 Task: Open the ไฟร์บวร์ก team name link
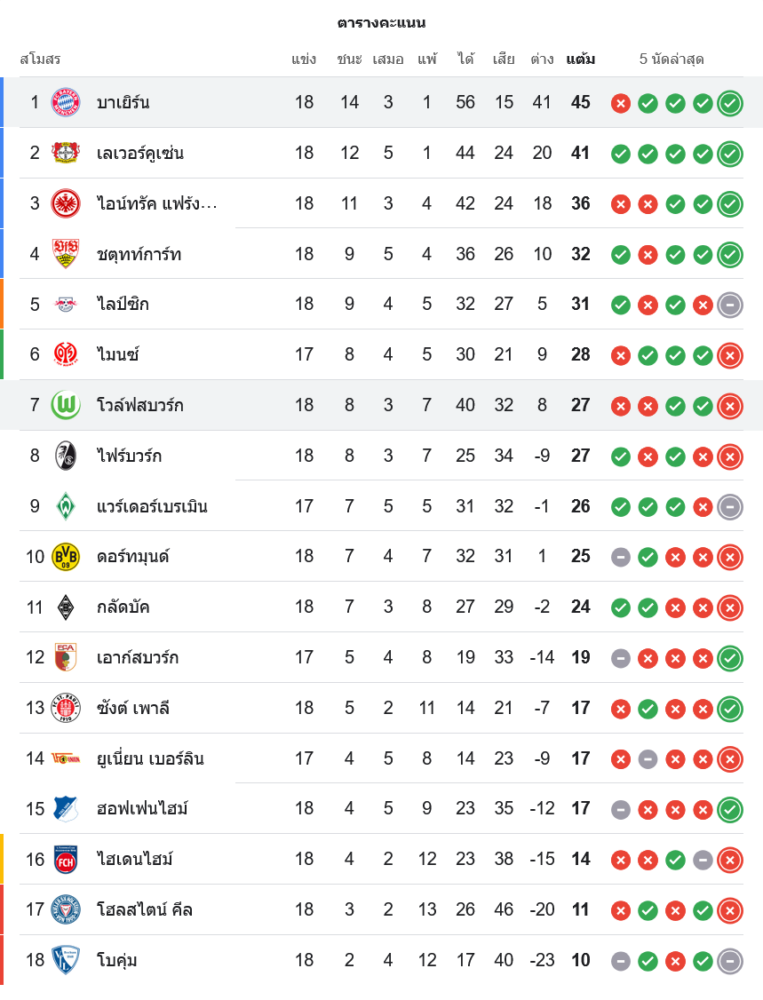pyautogui.click(x=129, y=456)
